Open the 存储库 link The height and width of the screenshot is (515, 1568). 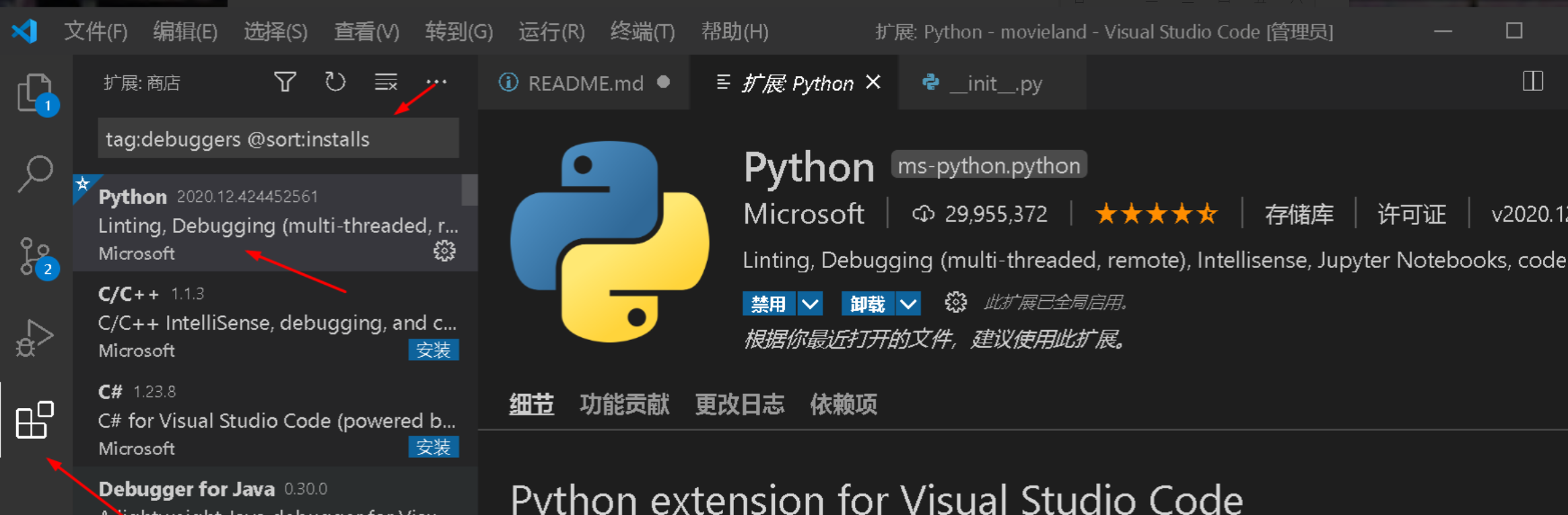[x=1299, y=214]
